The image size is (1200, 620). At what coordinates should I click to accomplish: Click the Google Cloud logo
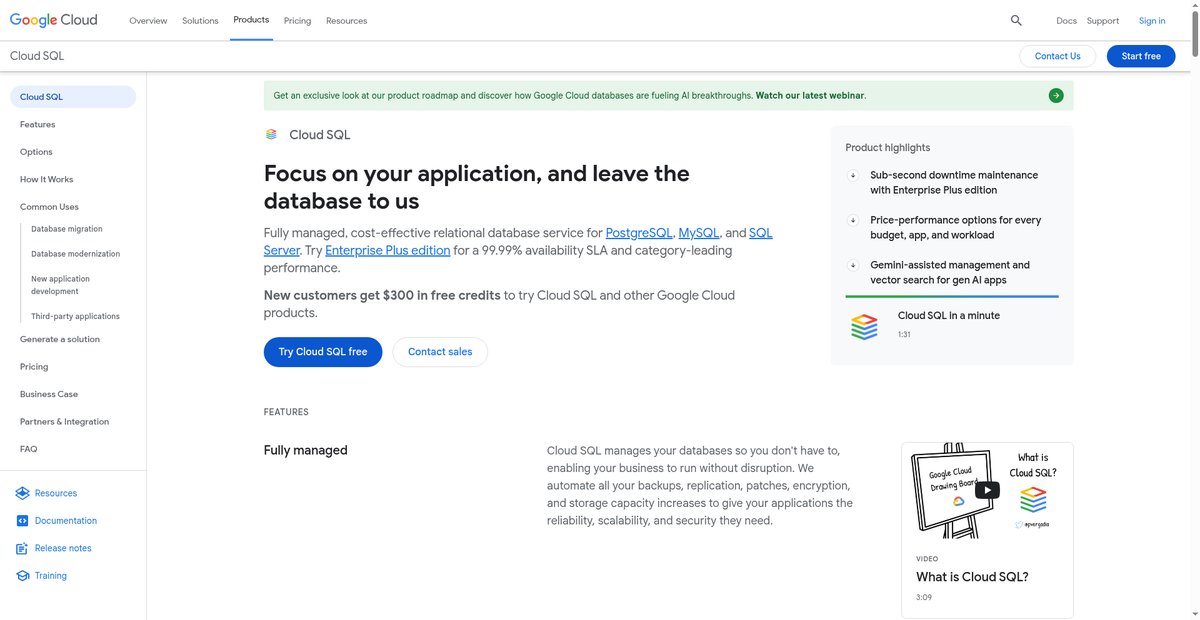pos(54,20)
